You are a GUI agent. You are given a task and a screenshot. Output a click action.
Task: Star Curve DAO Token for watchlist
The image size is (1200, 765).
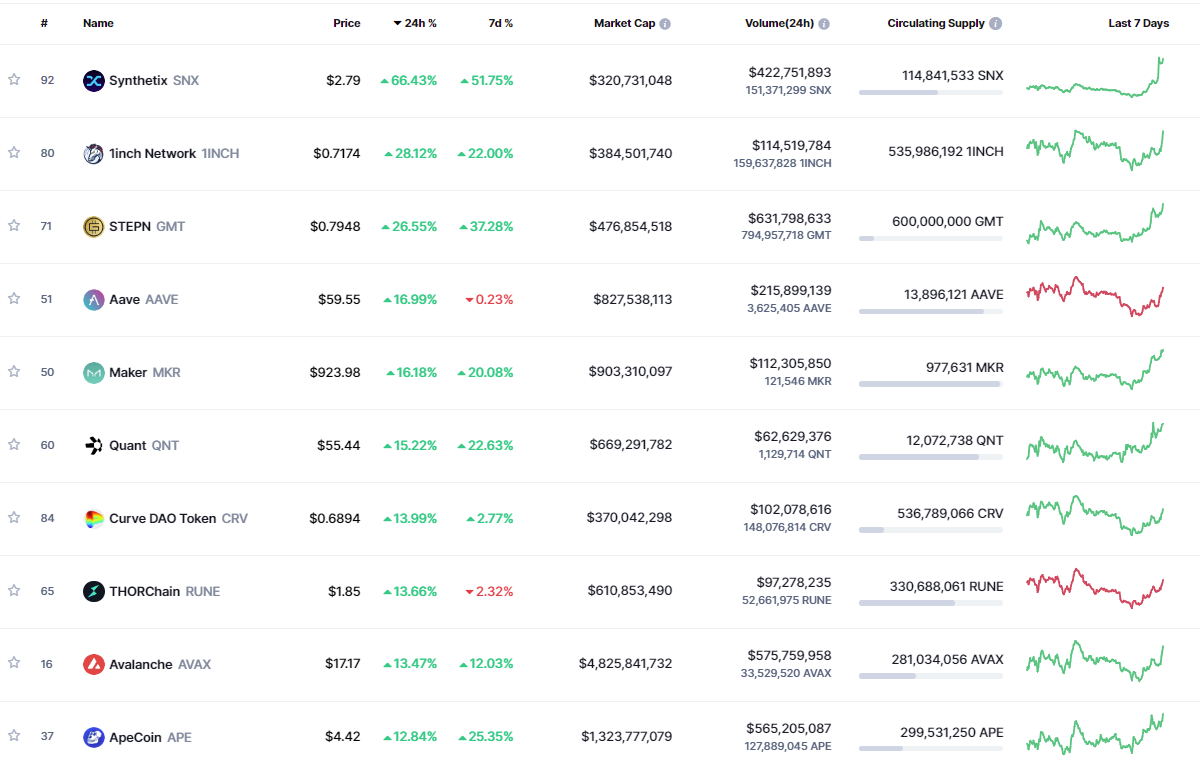coord(14,518)
